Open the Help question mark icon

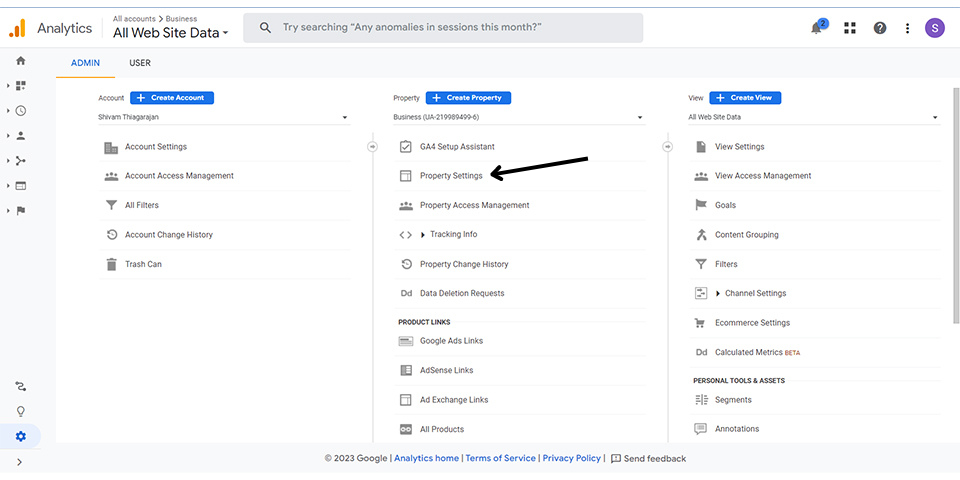point(880,28)
